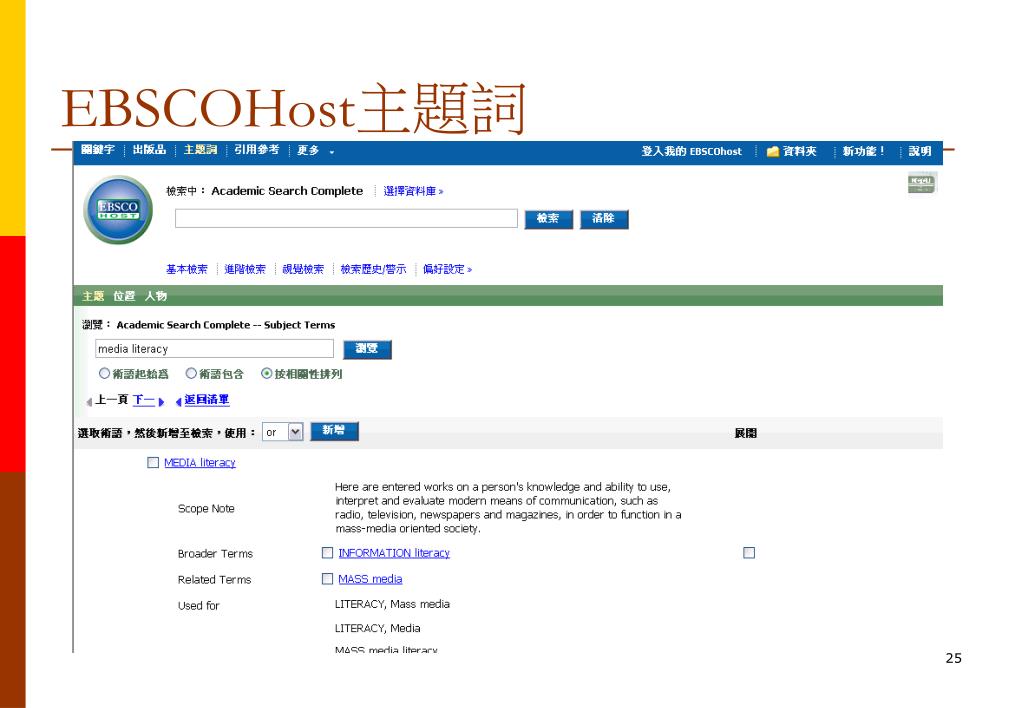The height and width of the screenshot is (708, 1023).
Task: Click the NCCU badge icon in the top right
Action: click(x=922, y=183)
